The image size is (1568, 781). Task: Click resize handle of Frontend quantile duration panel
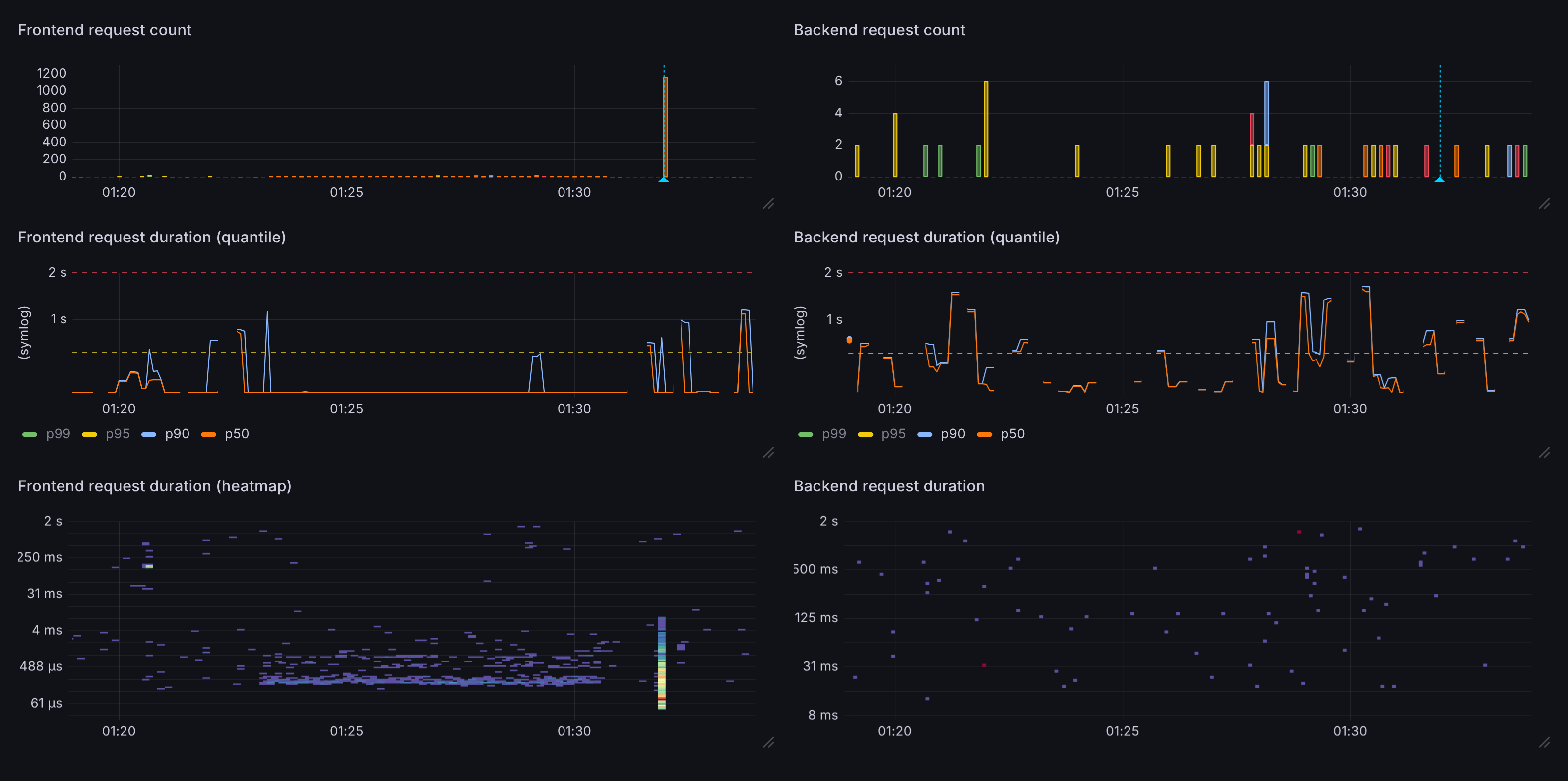tap(769, 453)
